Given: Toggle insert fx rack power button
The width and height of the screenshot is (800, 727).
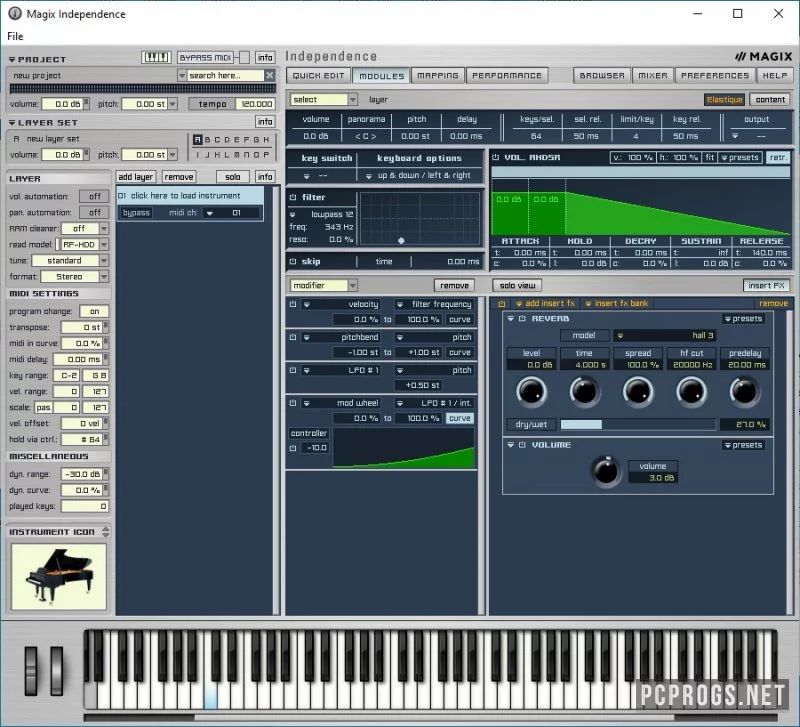Looking at the screenshot, I should tap(502, 304).
